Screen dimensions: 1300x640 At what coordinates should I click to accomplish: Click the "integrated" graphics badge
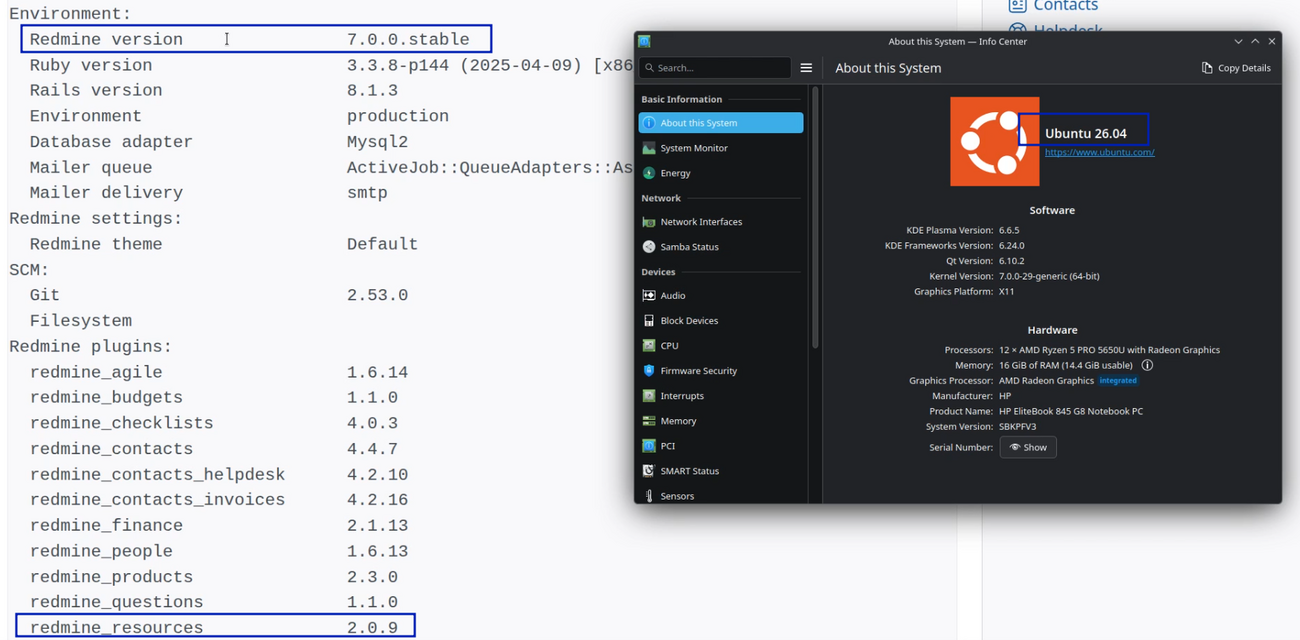tap(1118, 380)
